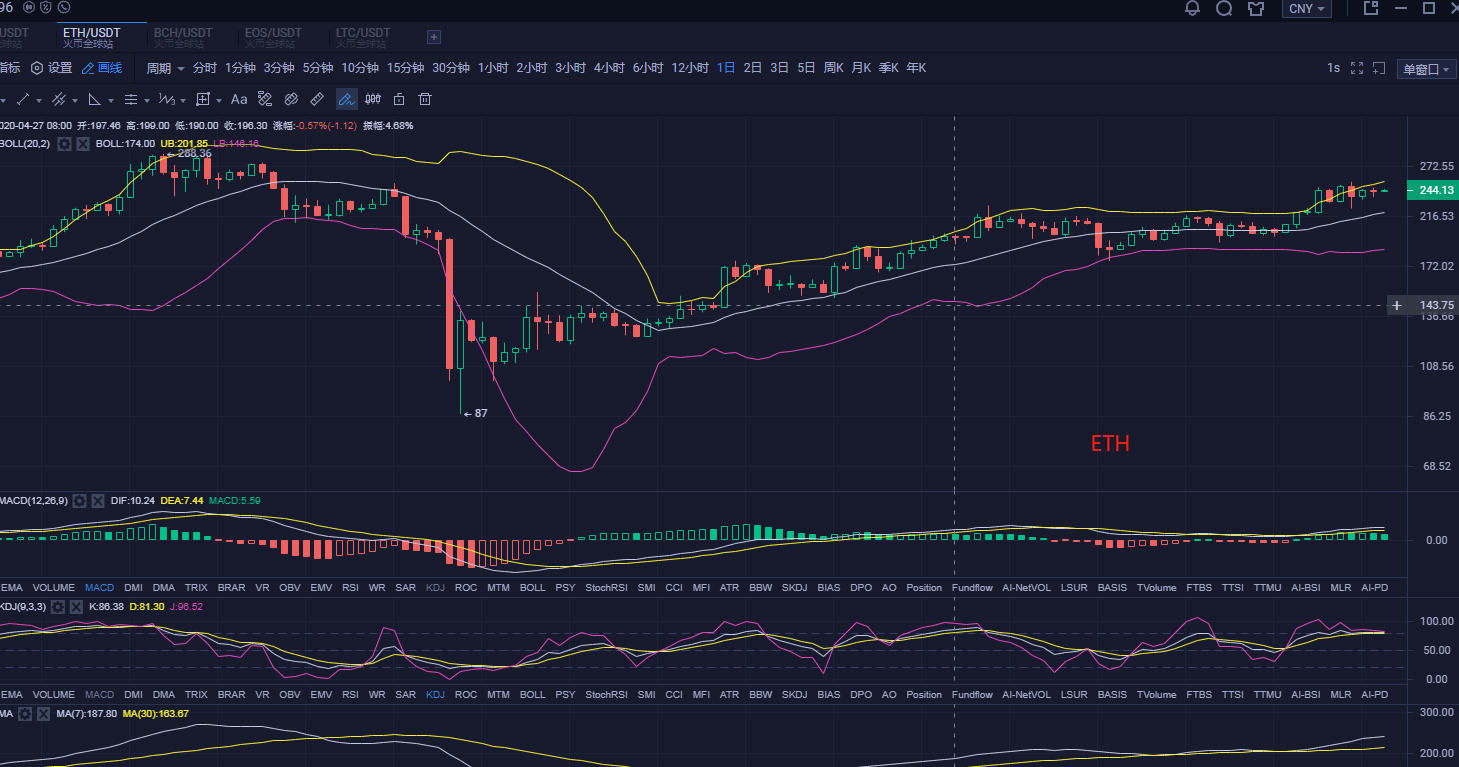
Task: Click the chain link drawing icon
Action: tap(291, 99)
